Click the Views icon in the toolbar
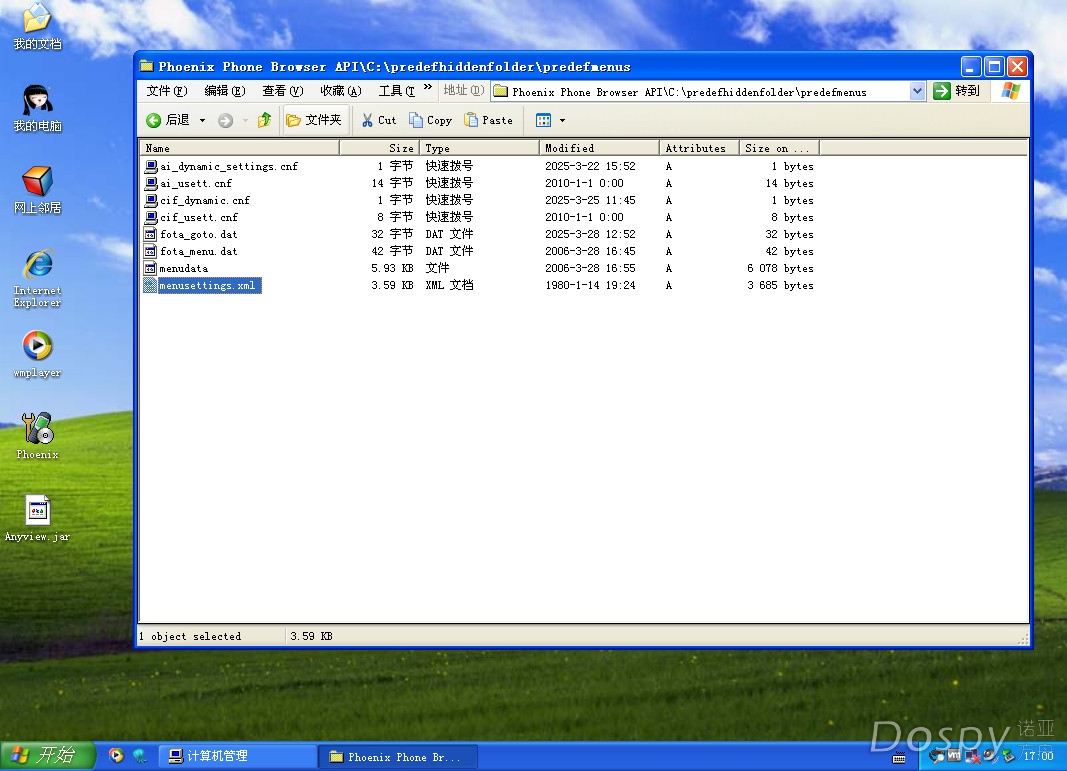This screenshot has width=1067, height=771. pyautogui.click(x=543, y=120)
